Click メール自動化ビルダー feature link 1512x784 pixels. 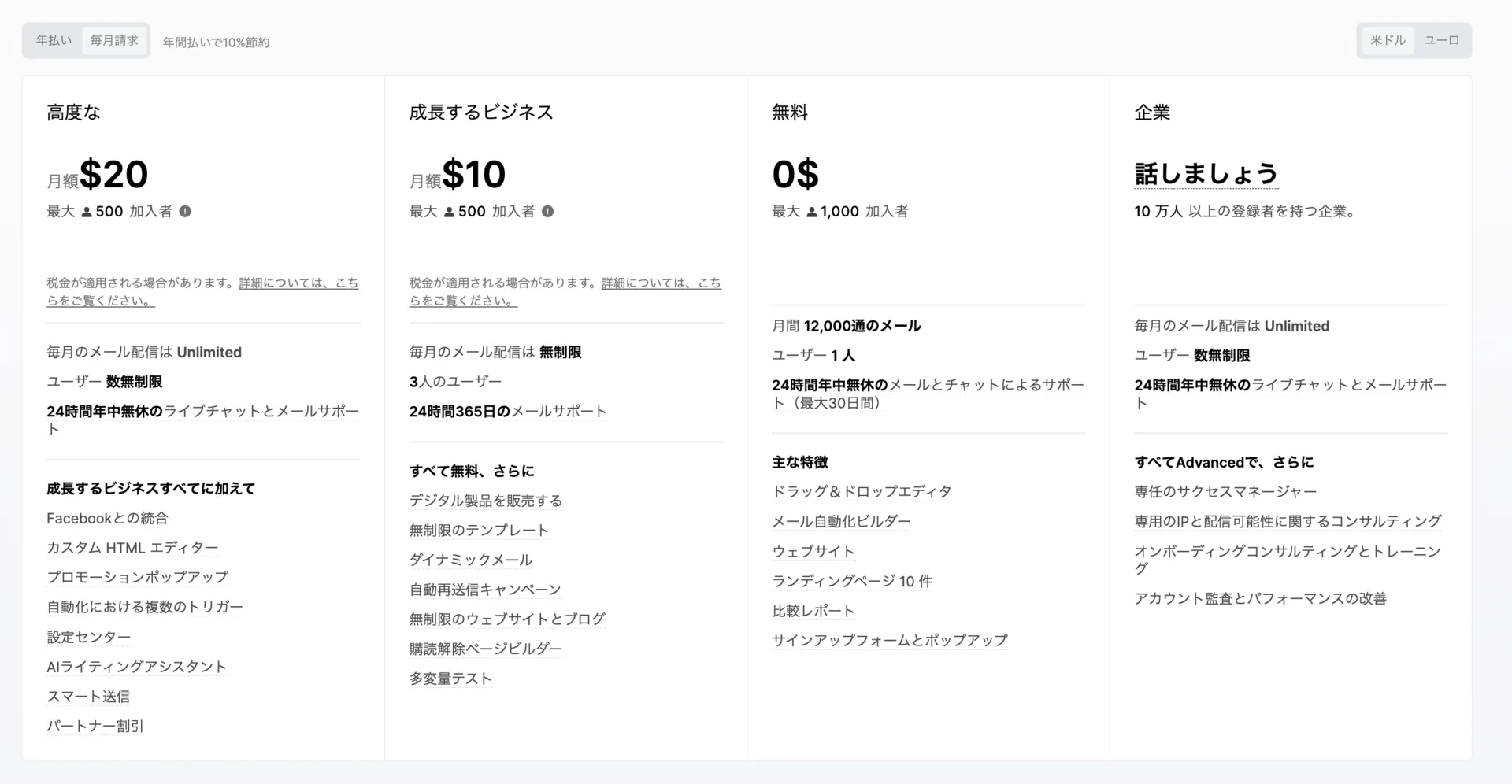(841, 520)
